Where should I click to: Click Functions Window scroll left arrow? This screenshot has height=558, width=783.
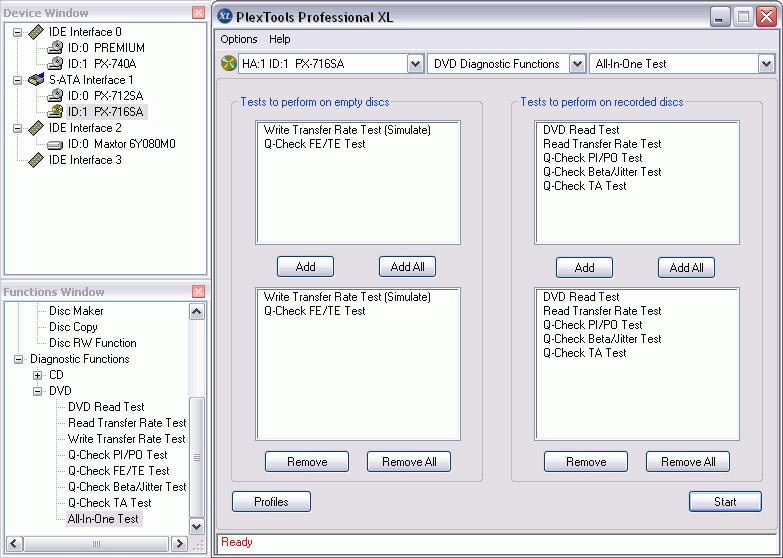coord(14,544)
